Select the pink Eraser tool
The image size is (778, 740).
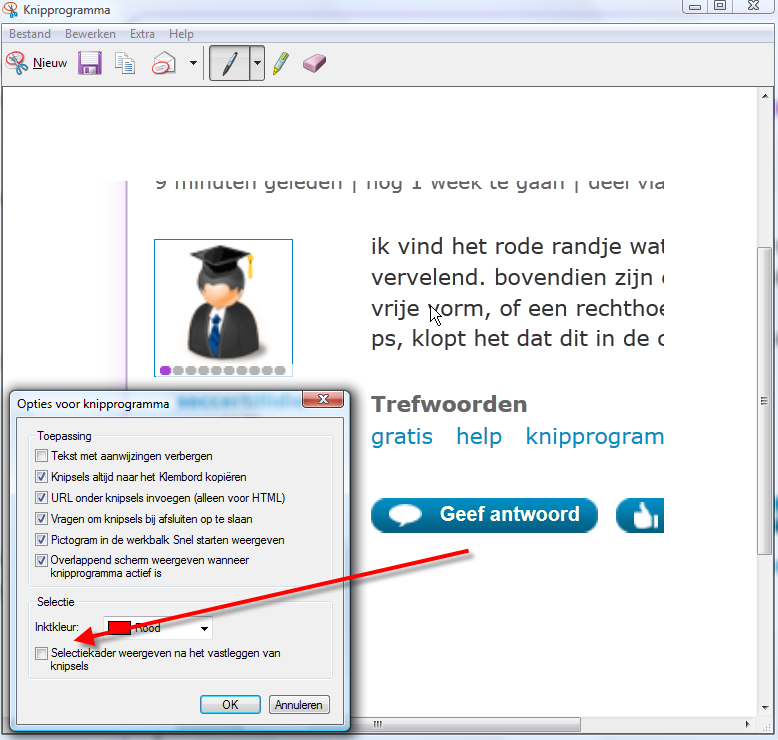(314, 63)
